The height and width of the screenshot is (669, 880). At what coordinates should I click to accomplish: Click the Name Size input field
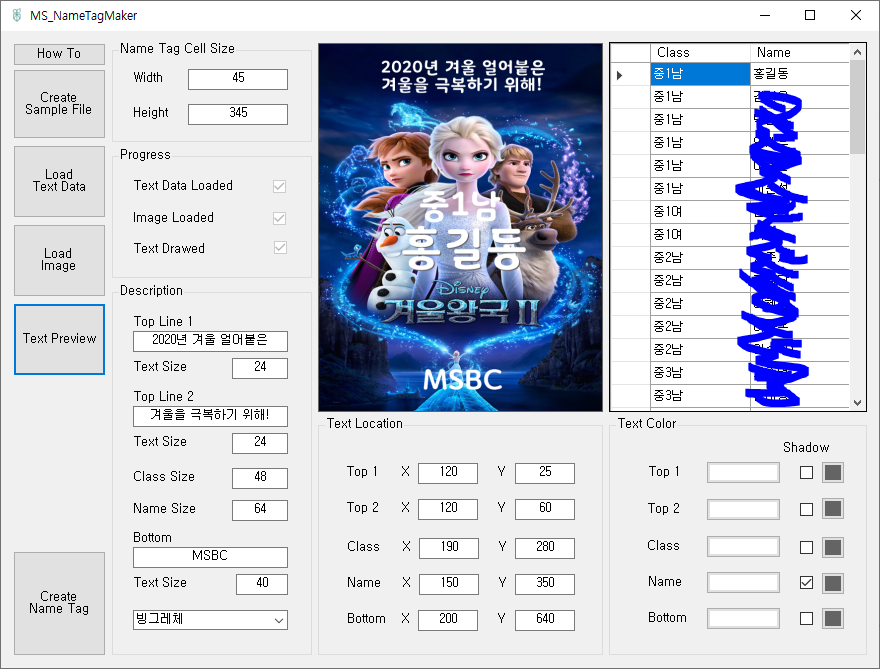tap(260, 510)
